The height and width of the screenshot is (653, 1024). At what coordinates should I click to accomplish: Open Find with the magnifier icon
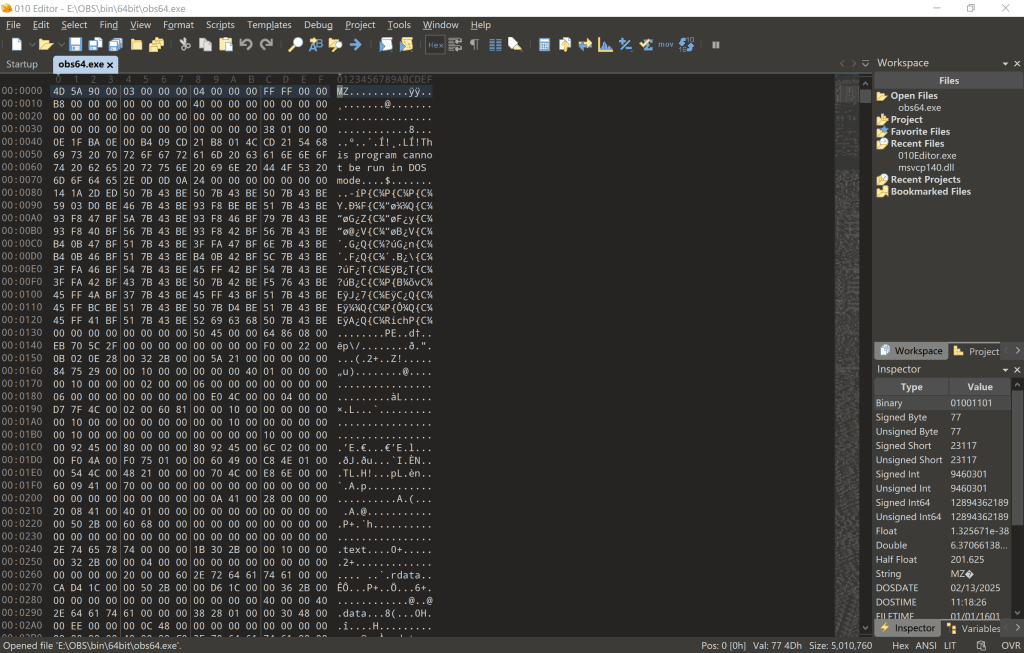pos(295,44)
